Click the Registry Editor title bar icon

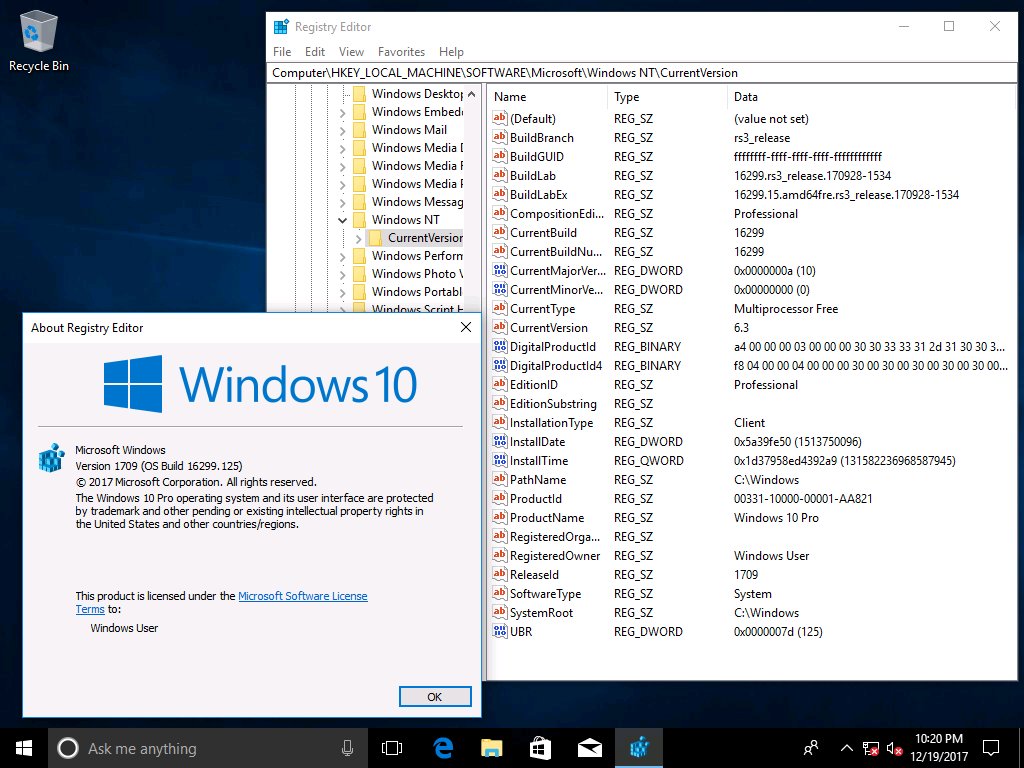point(281,27)
